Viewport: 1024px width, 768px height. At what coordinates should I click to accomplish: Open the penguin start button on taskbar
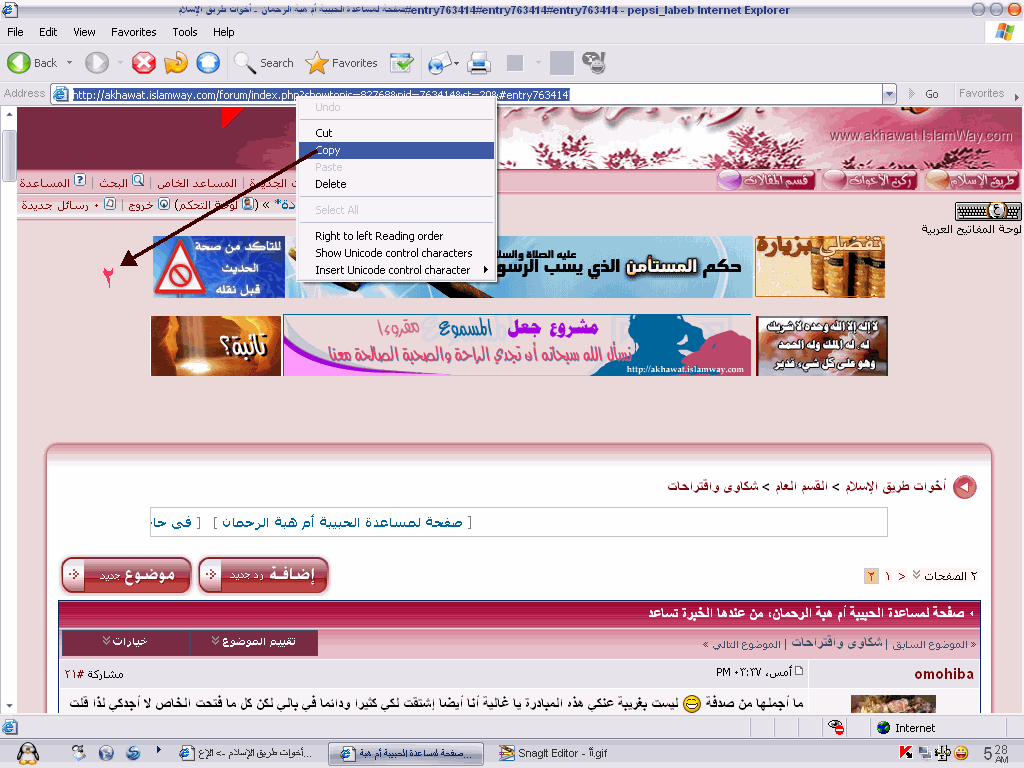pyautogui.click(x=27, y=753)
